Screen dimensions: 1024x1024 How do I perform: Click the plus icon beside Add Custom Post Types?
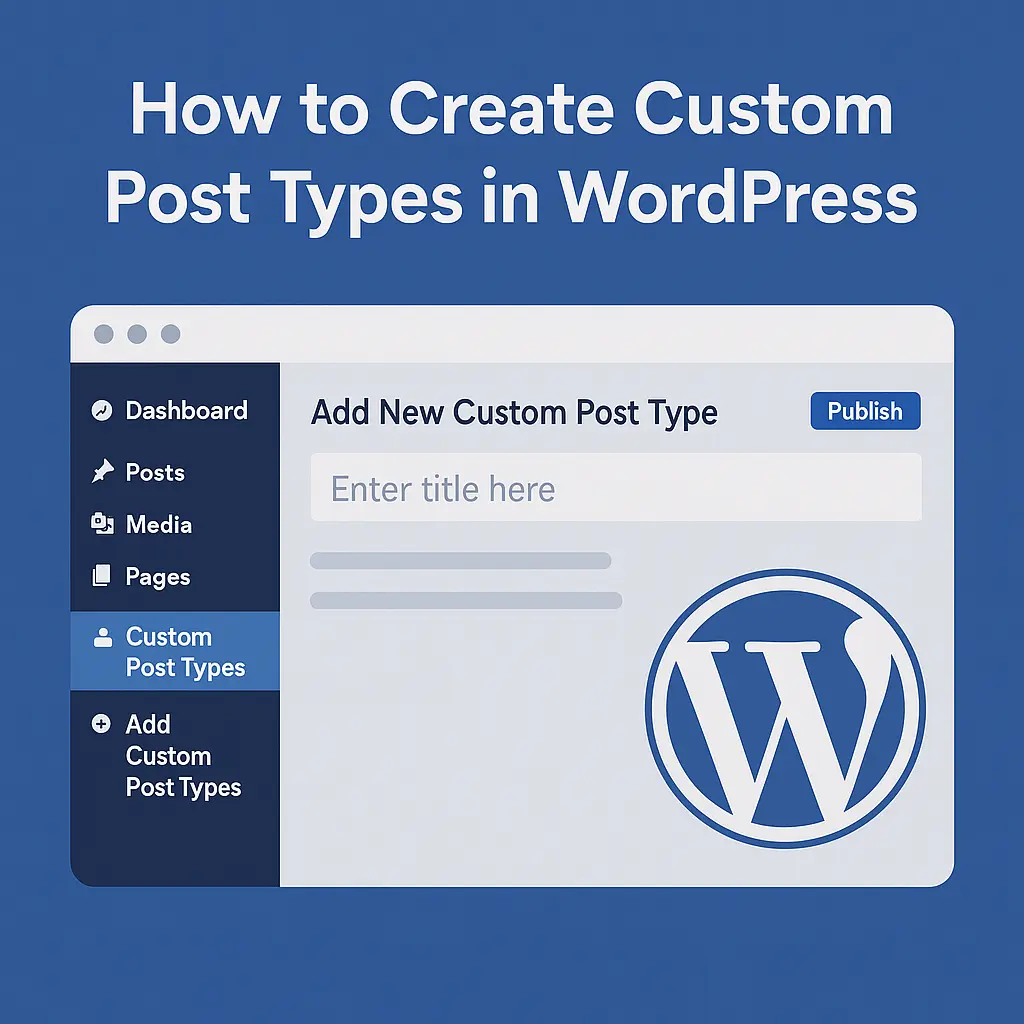tap(103, 724)
